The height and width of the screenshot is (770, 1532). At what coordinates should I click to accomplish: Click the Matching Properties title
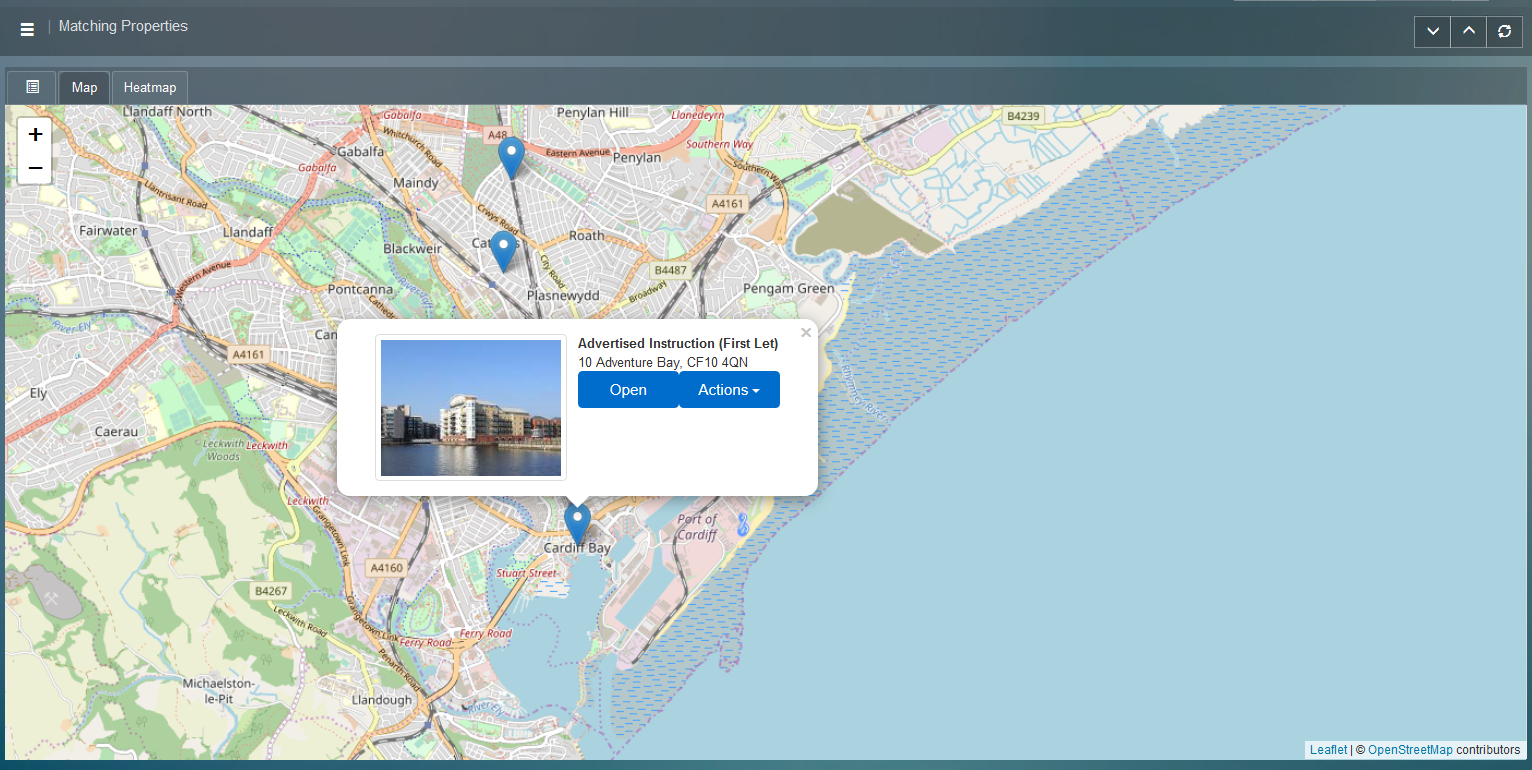tap(123, 26)
